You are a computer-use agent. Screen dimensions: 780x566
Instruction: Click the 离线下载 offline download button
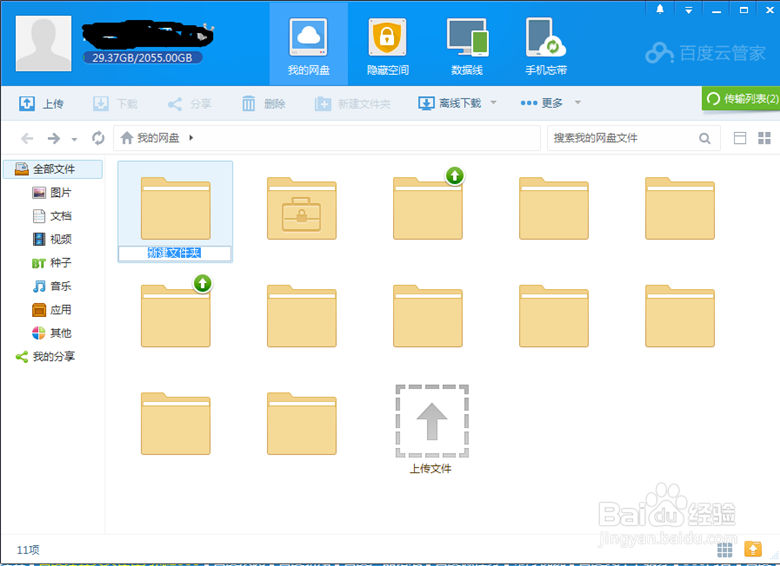coord(450,103)
